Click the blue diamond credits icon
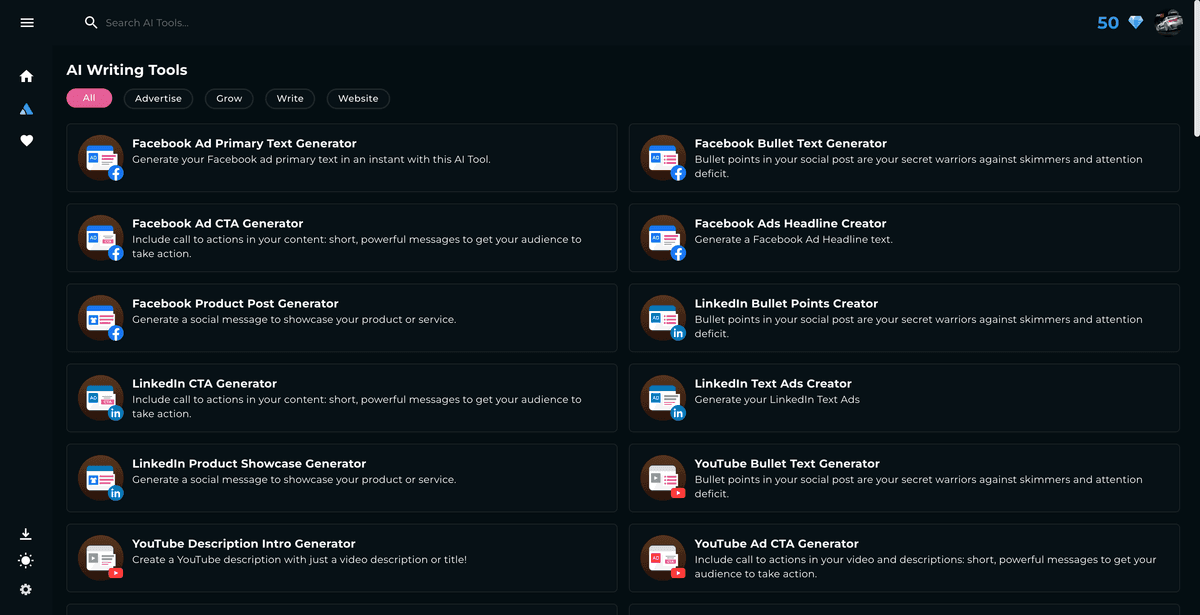Viewport: 1200px width, 615px height. (1135, 22)
